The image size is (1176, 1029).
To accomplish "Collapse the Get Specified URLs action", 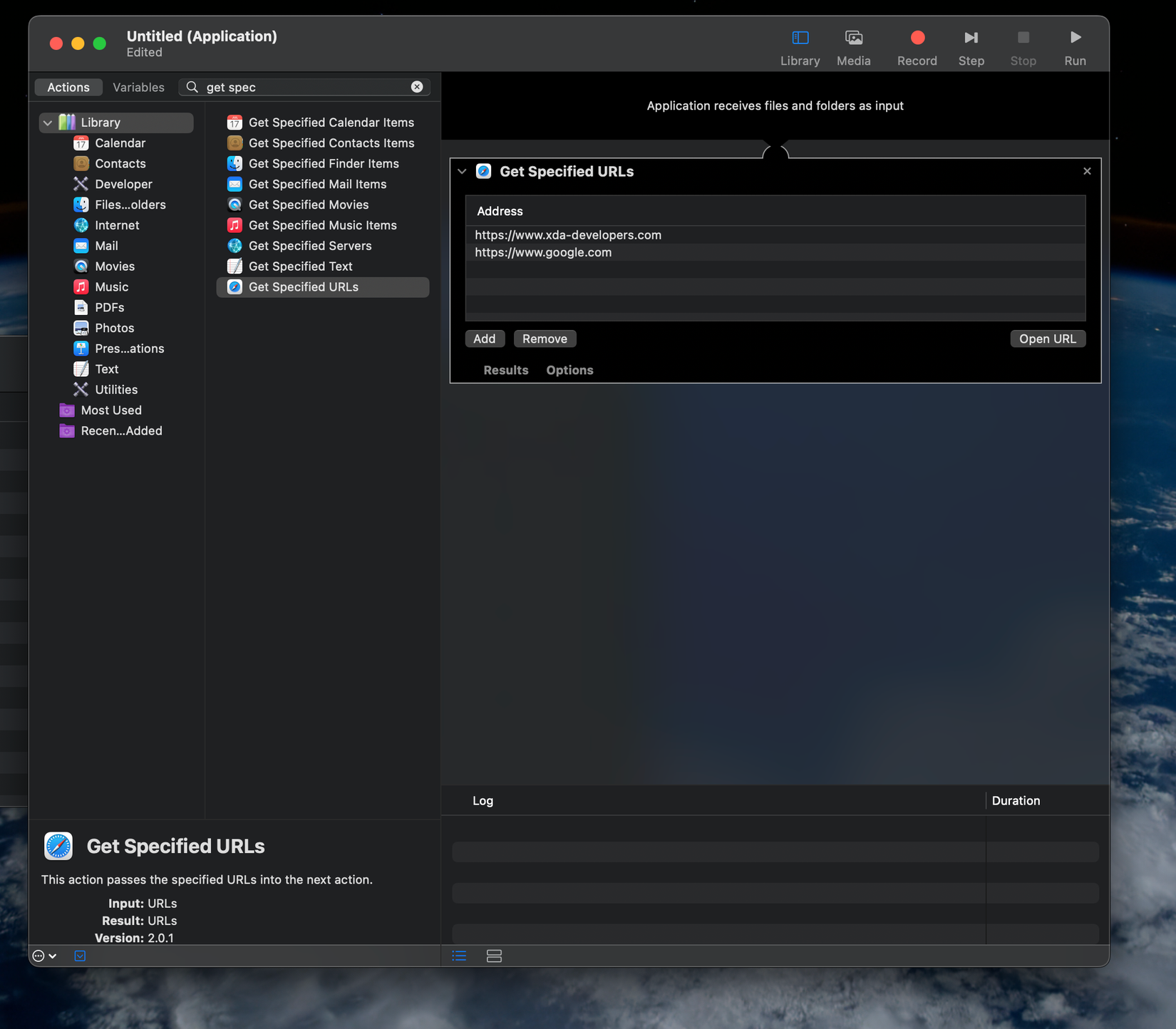I will tap(462, 172).
